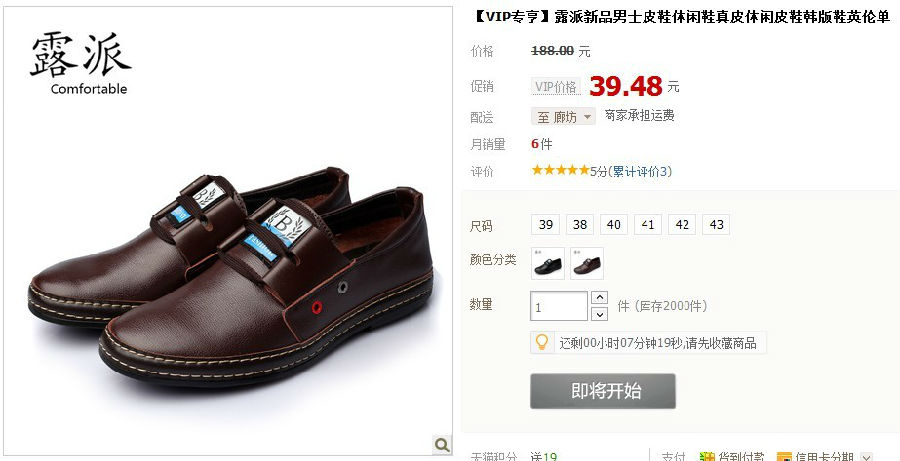Image resolution: width=900 pixels, height=461 pixels.
Task: Click the cash-on-delivery payment icon
Action: pyautogui.click(x=707, y=457)
